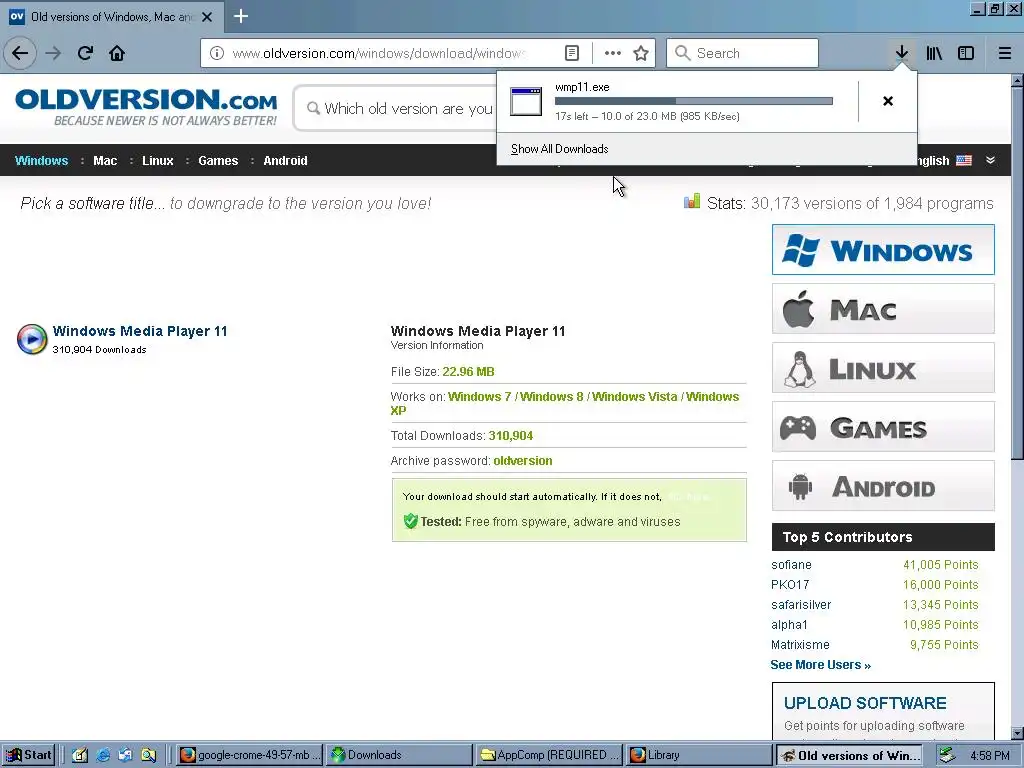This screenshot has height=768, width=1024.
Task: Open the Firefox home page icon
Action: click(117, 53)
